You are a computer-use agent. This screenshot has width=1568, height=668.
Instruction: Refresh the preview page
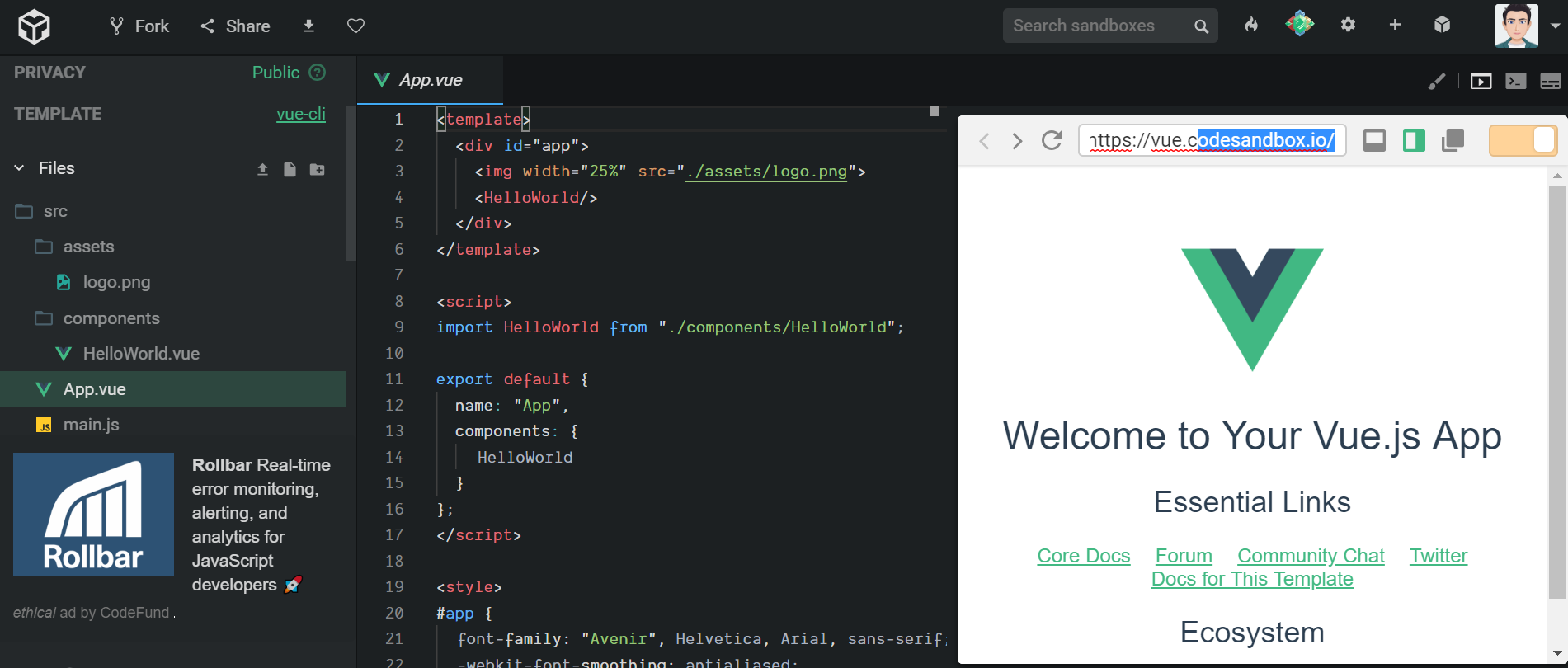pos(1052,140)
